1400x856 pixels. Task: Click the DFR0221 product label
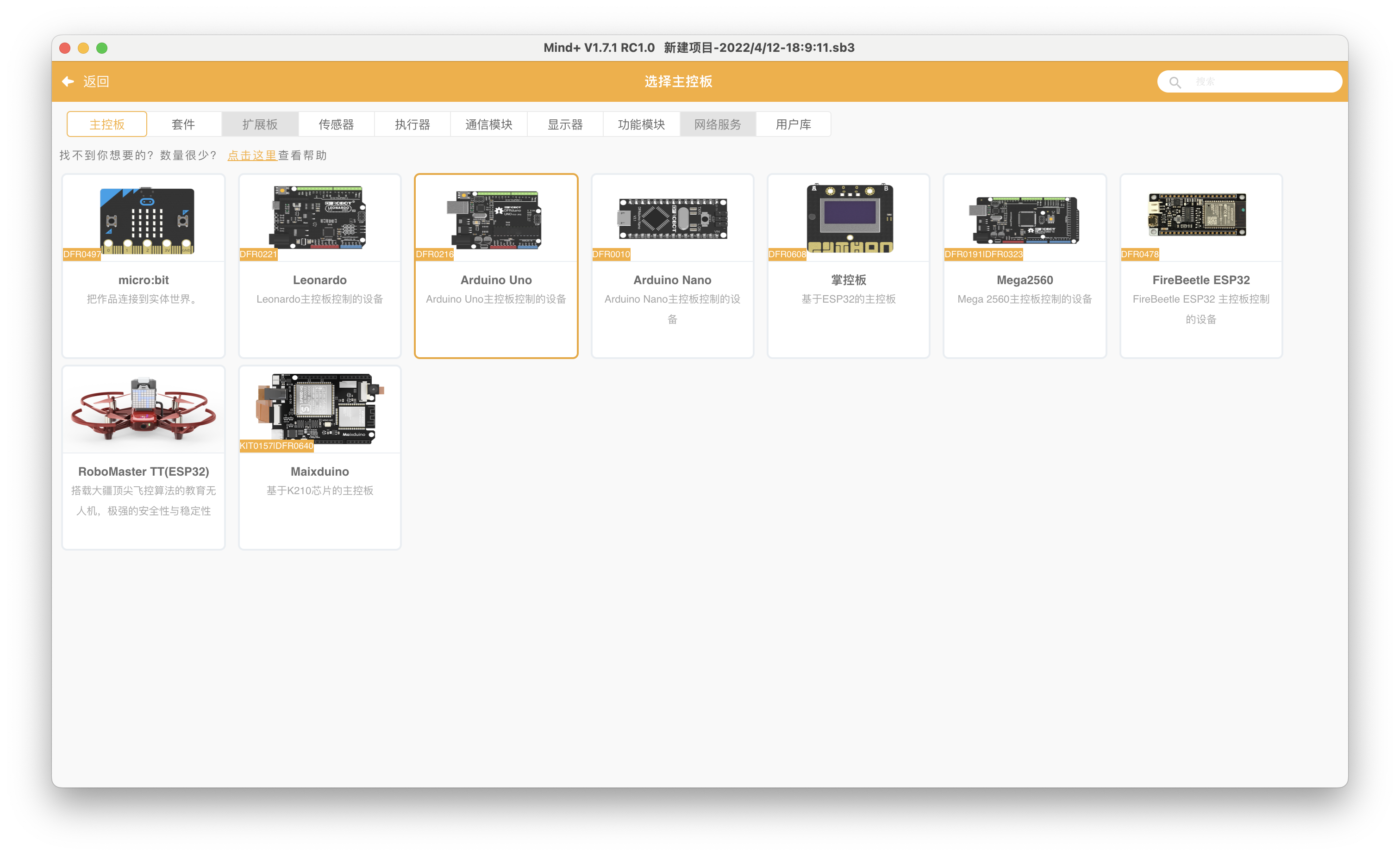(x=258, y=254)
